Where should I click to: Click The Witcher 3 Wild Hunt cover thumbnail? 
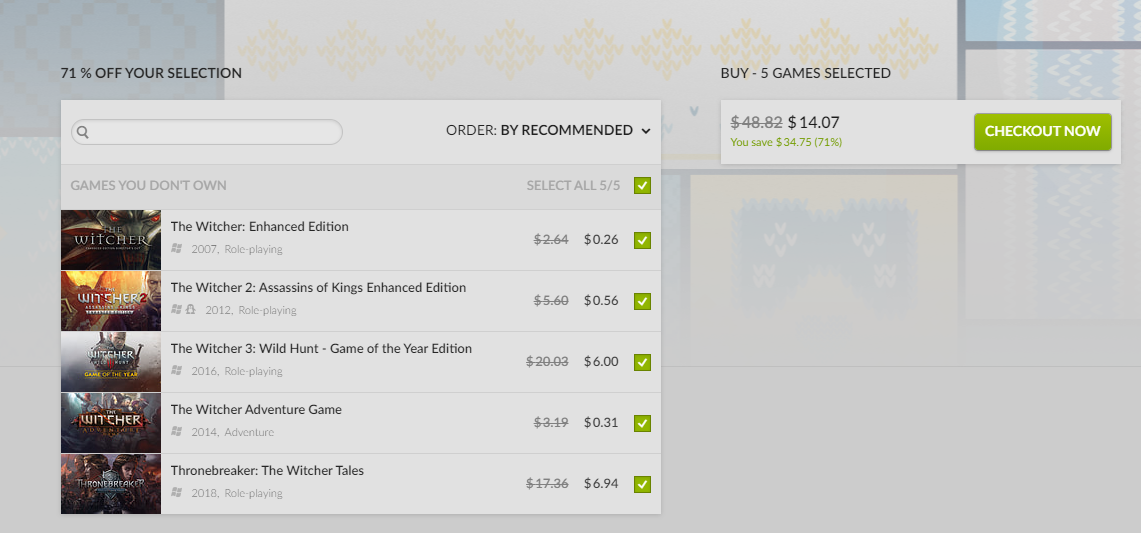point(111,362)
